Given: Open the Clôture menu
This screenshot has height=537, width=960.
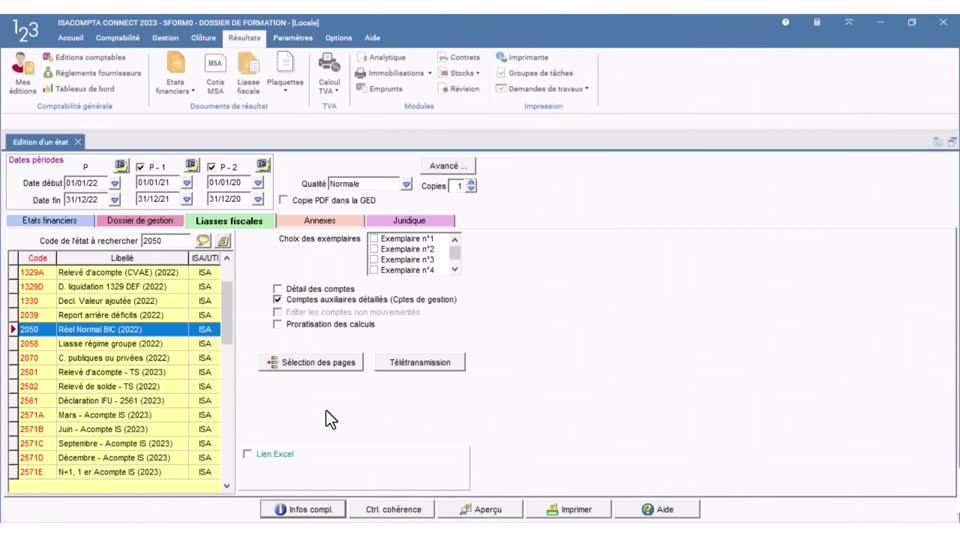Looking at the screenshot, I should (x=203, y=38).
